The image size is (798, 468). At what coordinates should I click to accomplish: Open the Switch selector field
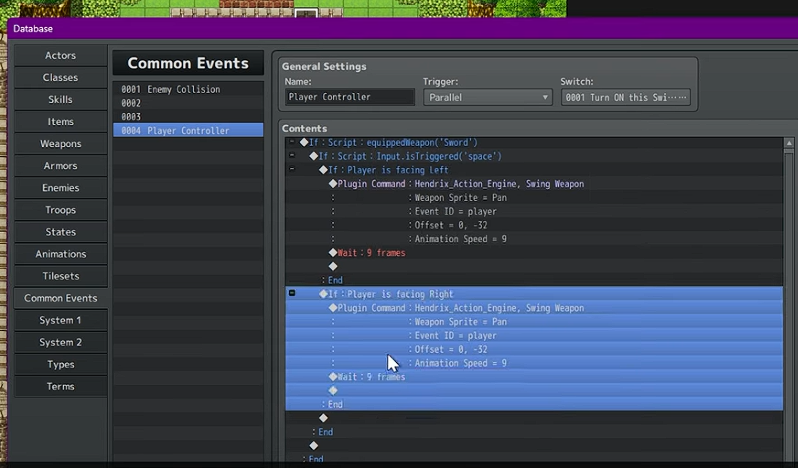pos(625,97)
